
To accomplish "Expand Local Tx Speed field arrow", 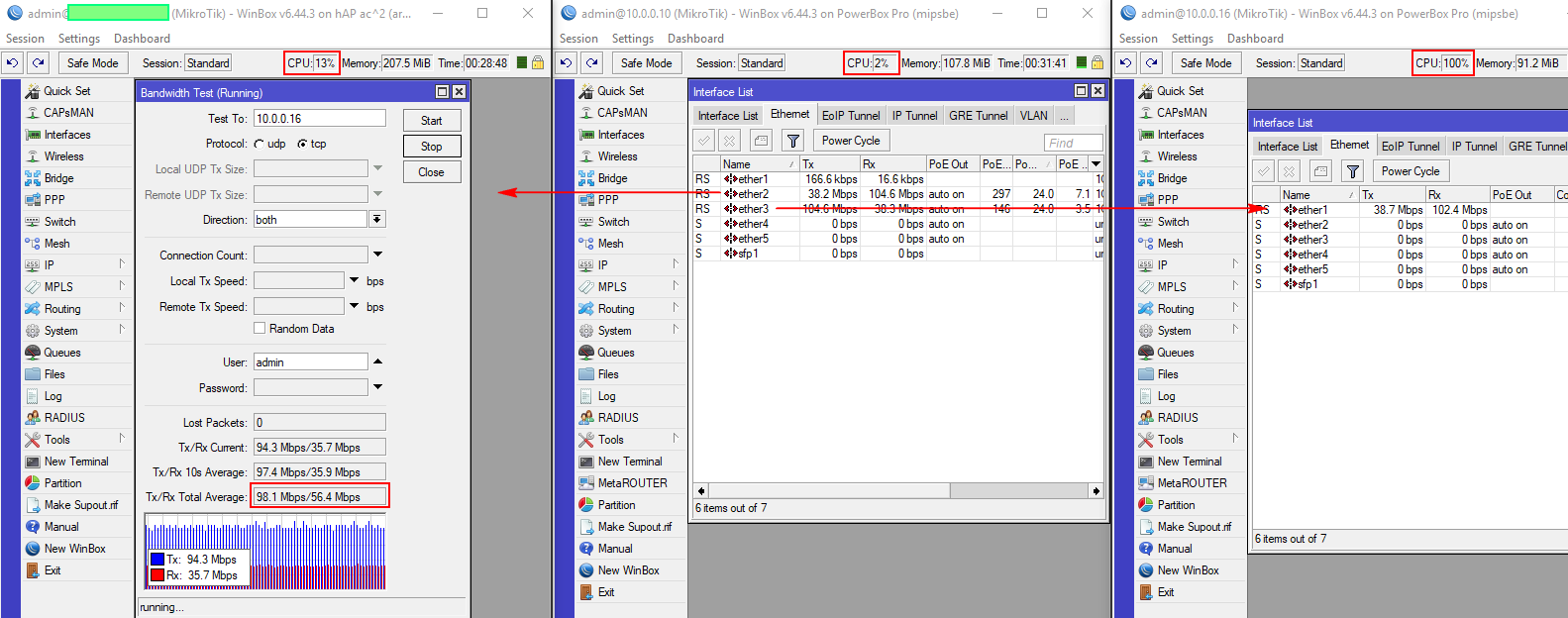I will [355, 280].
